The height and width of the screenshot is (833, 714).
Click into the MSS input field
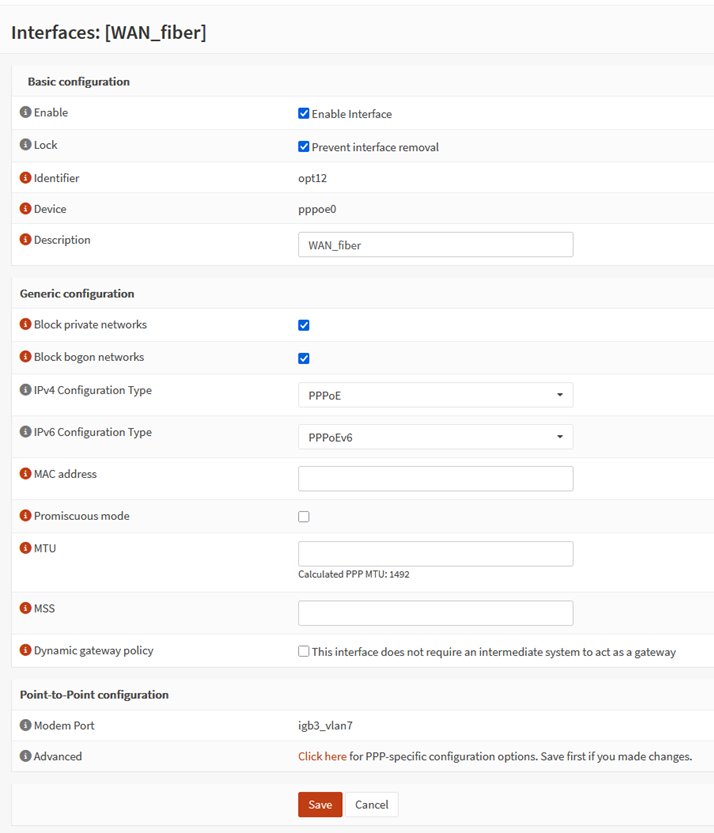click(x=435, y=613)
